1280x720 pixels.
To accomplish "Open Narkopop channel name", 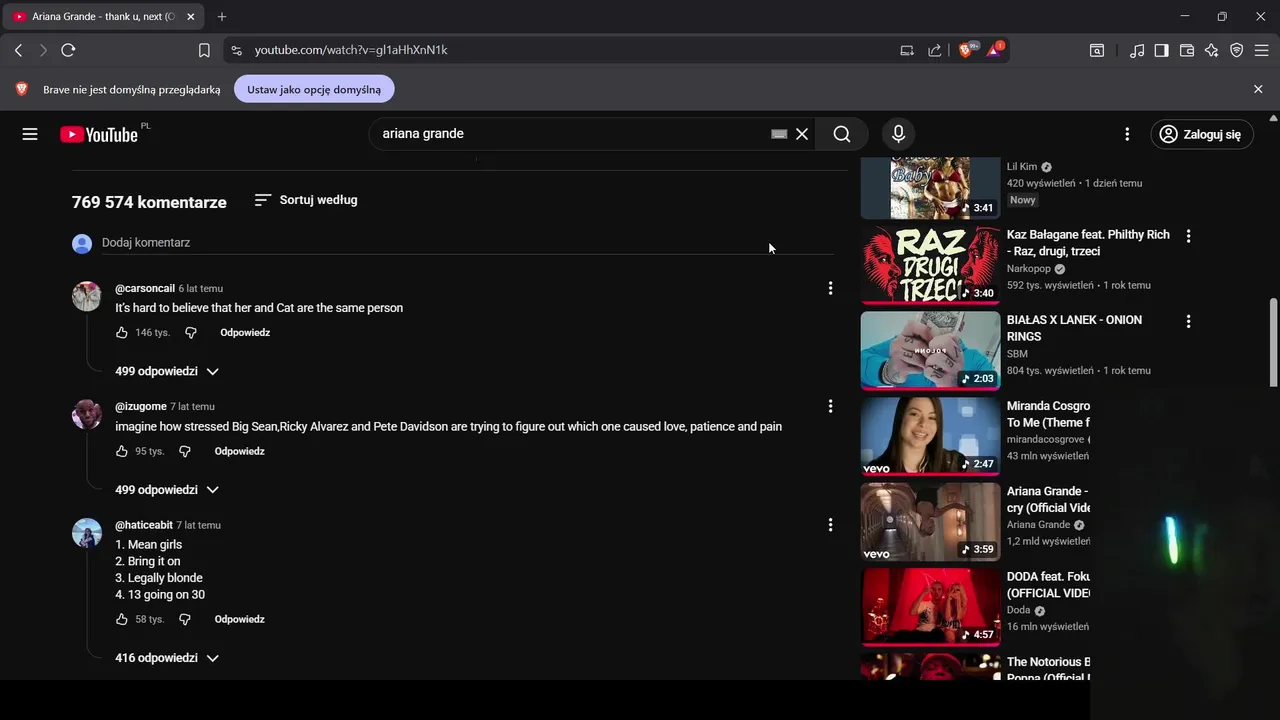I will tap(1030, 269).
